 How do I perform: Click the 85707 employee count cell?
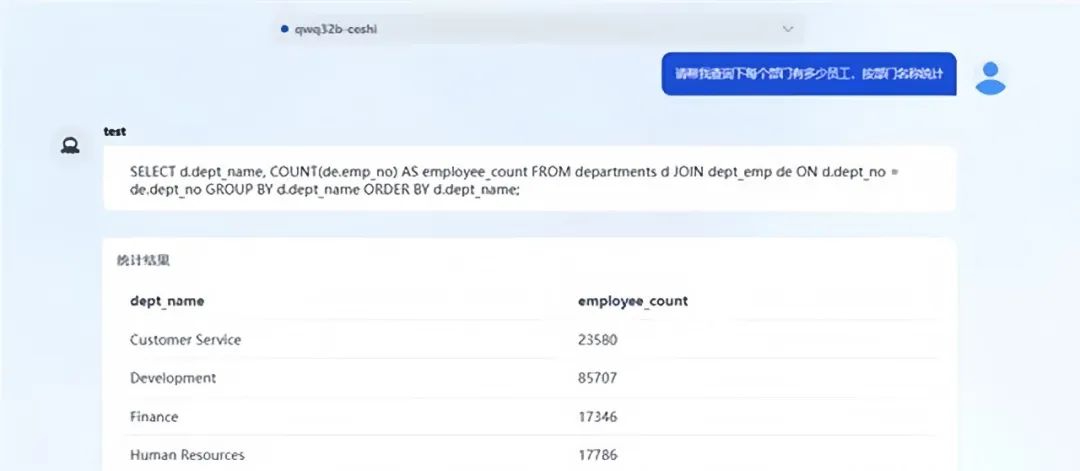click(597, 379)
